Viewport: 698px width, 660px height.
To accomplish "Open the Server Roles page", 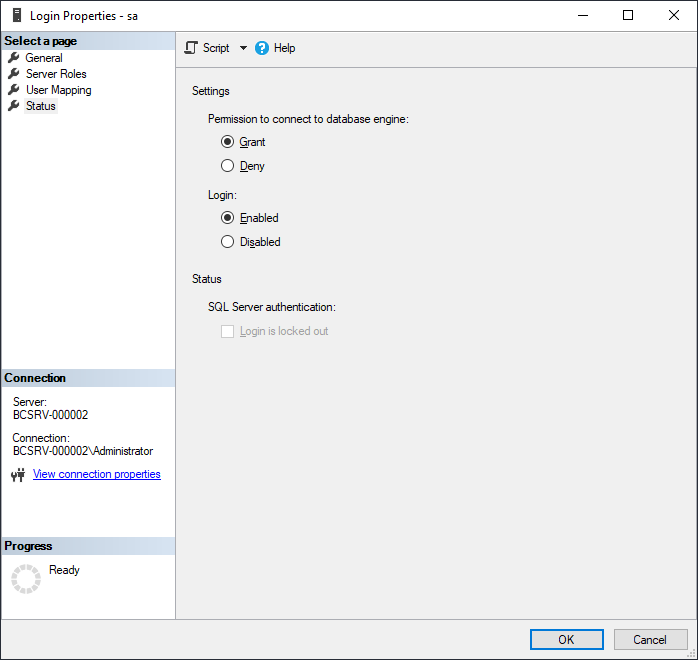I will [x=56, y=74].
